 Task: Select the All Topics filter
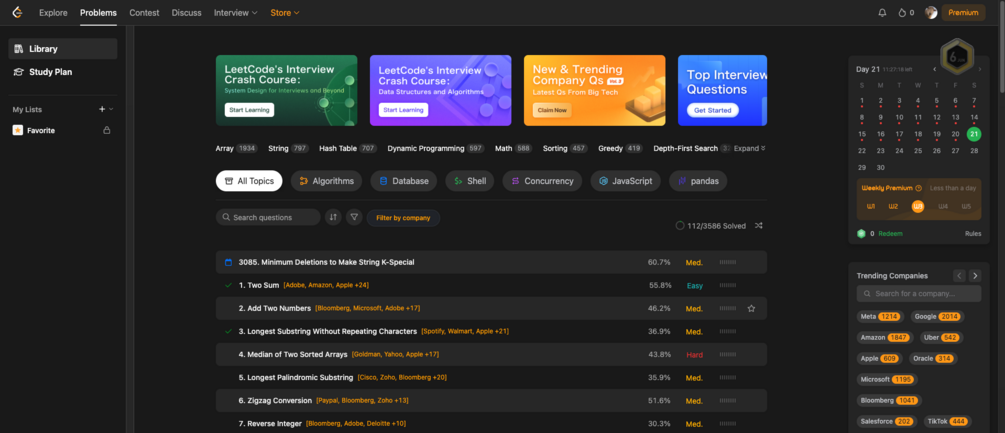[249, 181]
